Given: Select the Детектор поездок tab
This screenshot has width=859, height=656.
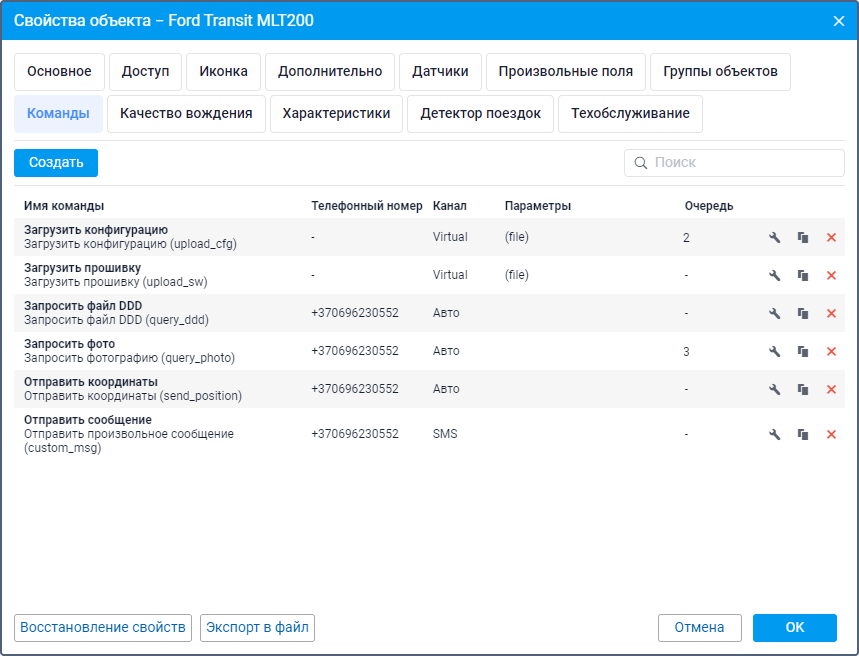Looking at the screenshot, I should pyautogui.click(x=480, y=114).
